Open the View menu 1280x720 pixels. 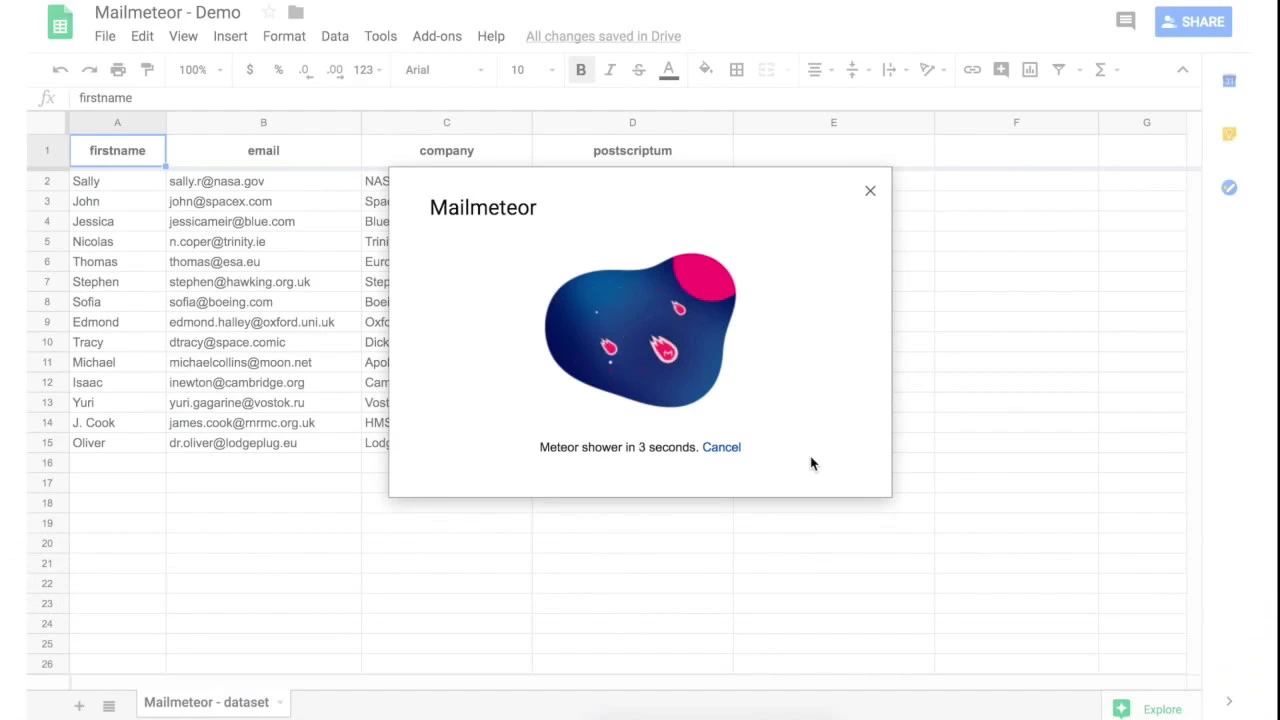pos(183,36)
